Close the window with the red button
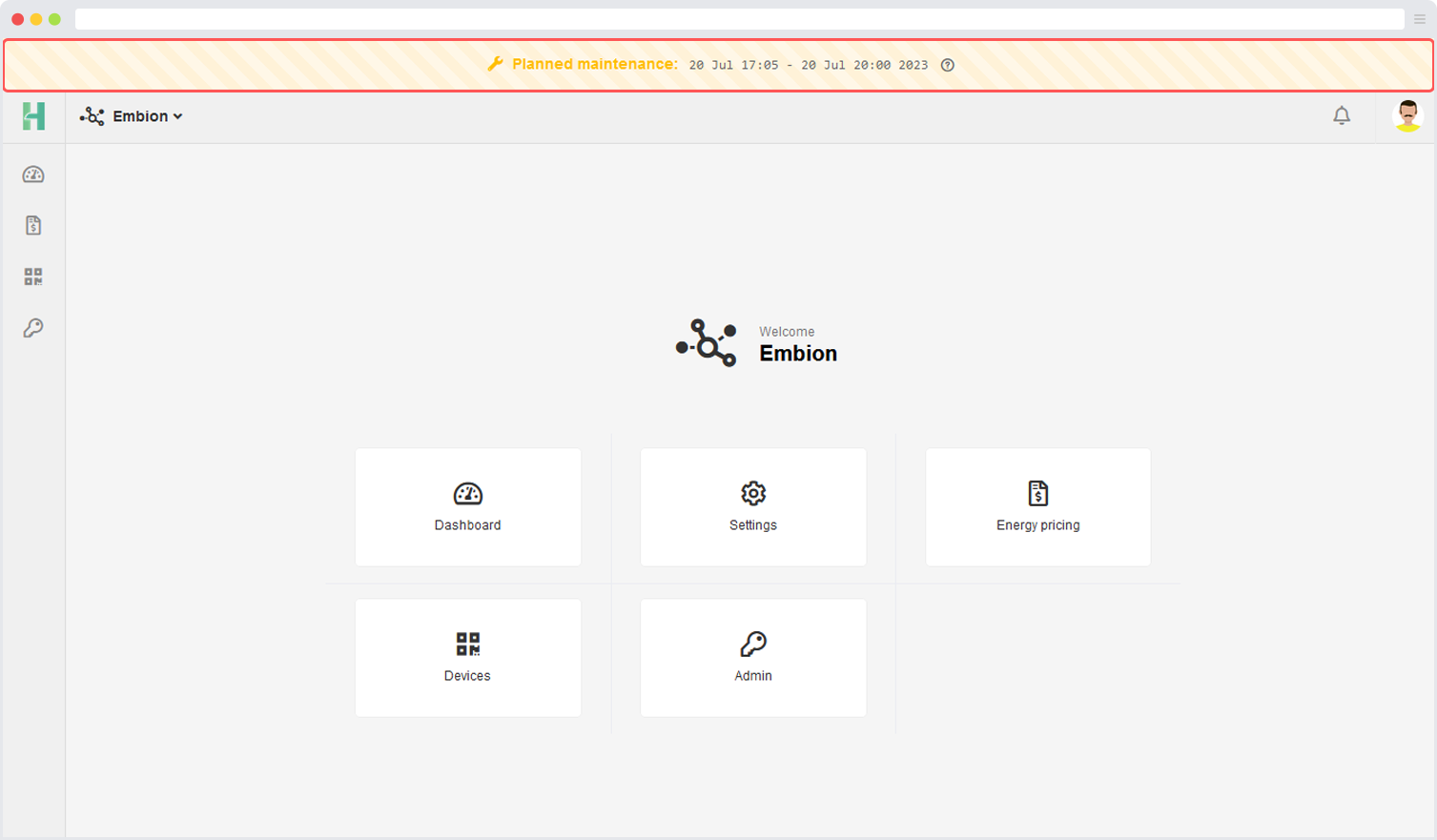The image size is (1437, 840). coord(17,19)
